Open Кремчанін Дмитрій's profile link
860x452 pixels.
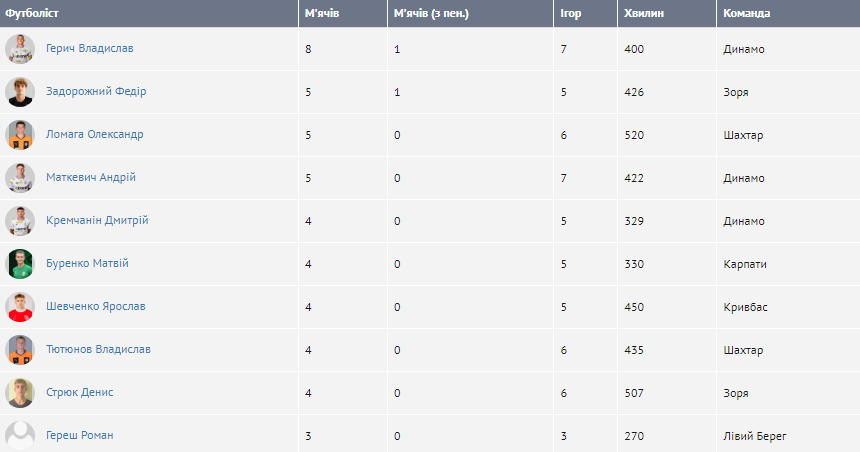pyautogui.click(x=97, y=220)
